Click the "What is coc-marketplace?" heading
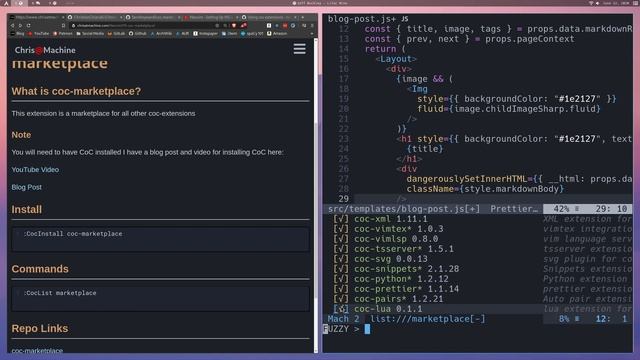This screenshot has width=640, height=360. pyautogui.click(x=76, y=91)
